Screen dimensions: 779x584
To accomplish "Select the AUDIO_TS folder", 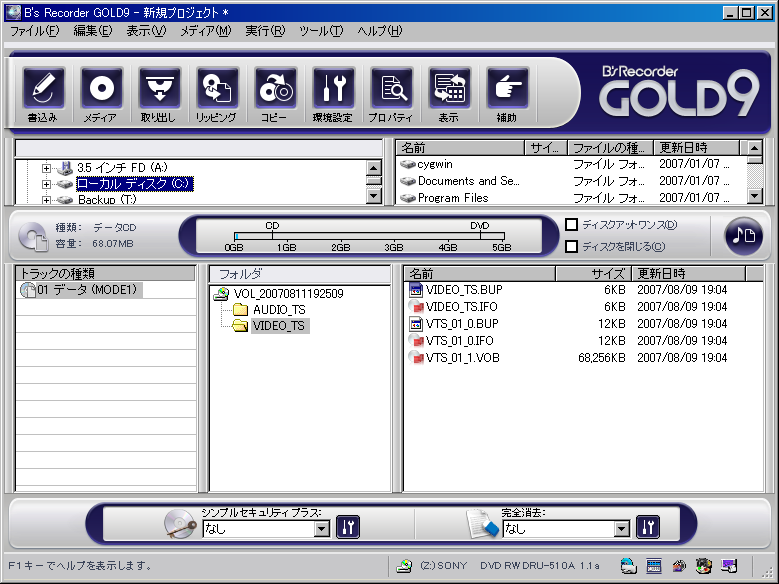I will click(x=279, y=310).
